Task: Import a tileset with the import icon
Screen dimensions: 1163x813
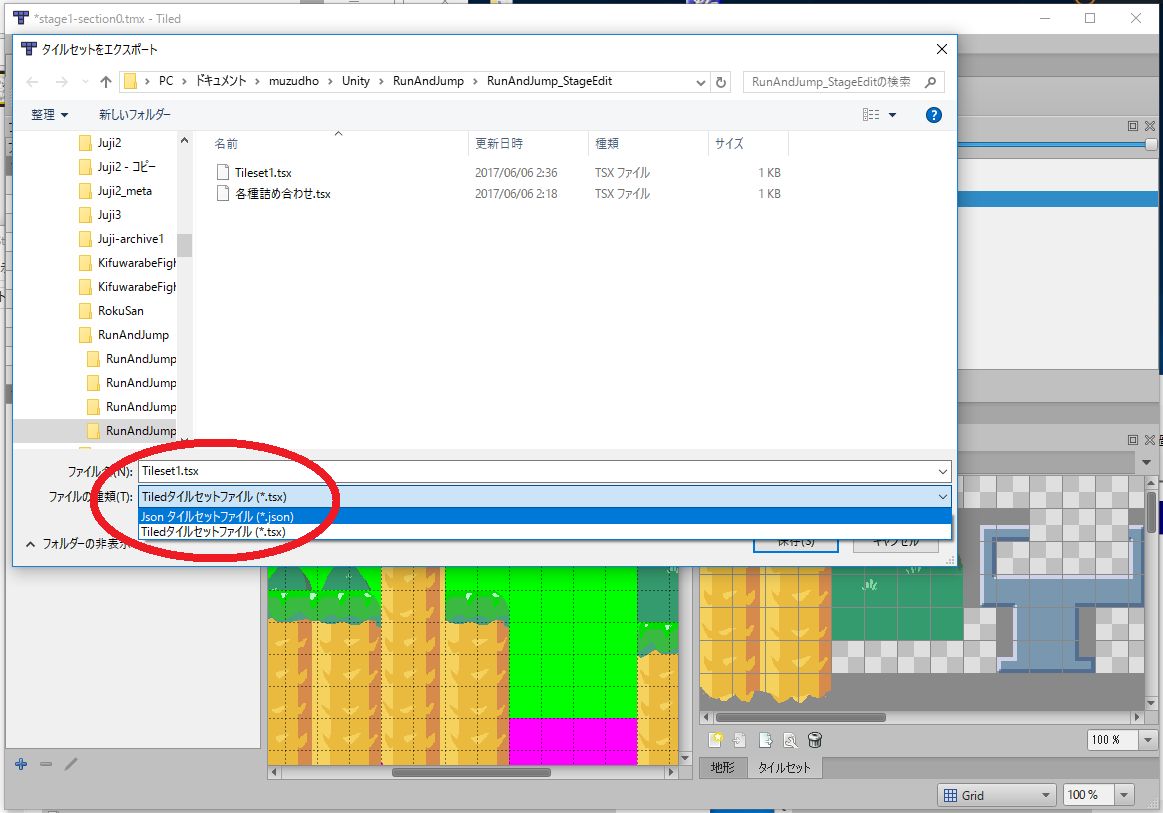Action: point(738,740)
